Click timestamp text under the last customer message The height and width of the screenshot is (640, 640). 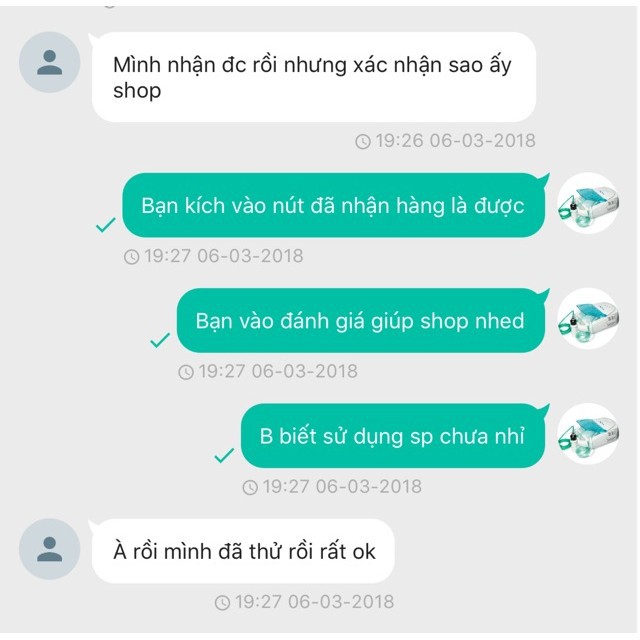coord(315,602)
